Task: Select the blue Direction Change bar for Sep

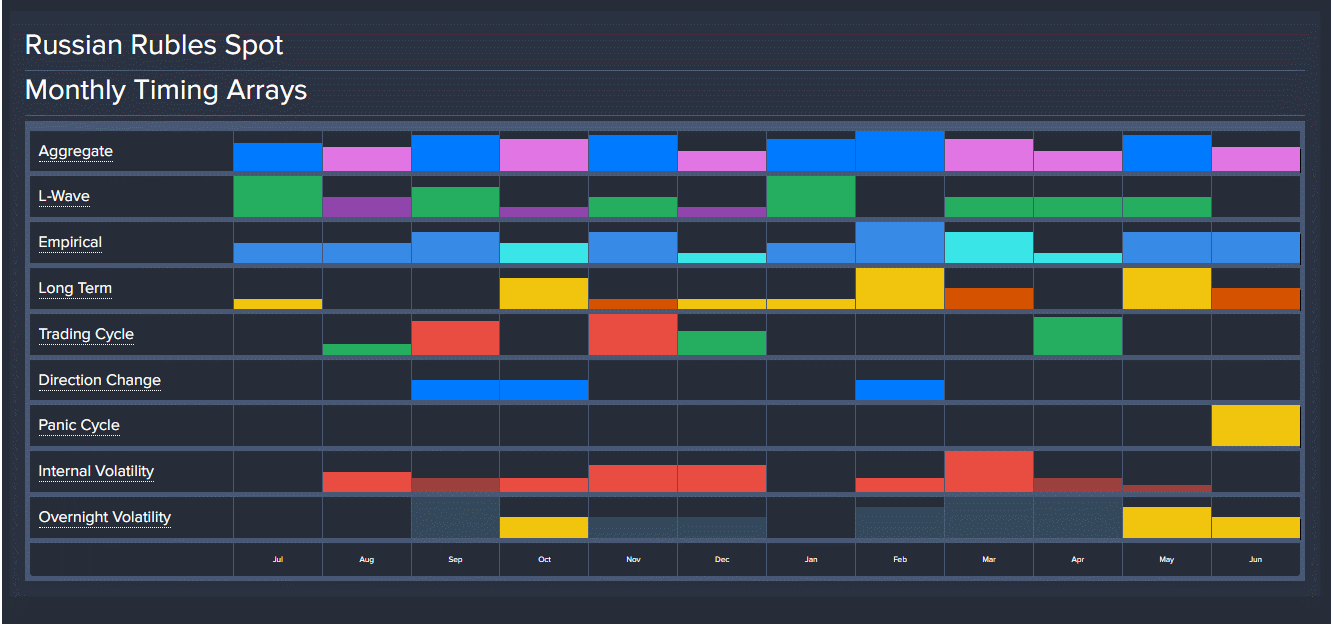Action: pyautogui.click(x=455, y=390)
